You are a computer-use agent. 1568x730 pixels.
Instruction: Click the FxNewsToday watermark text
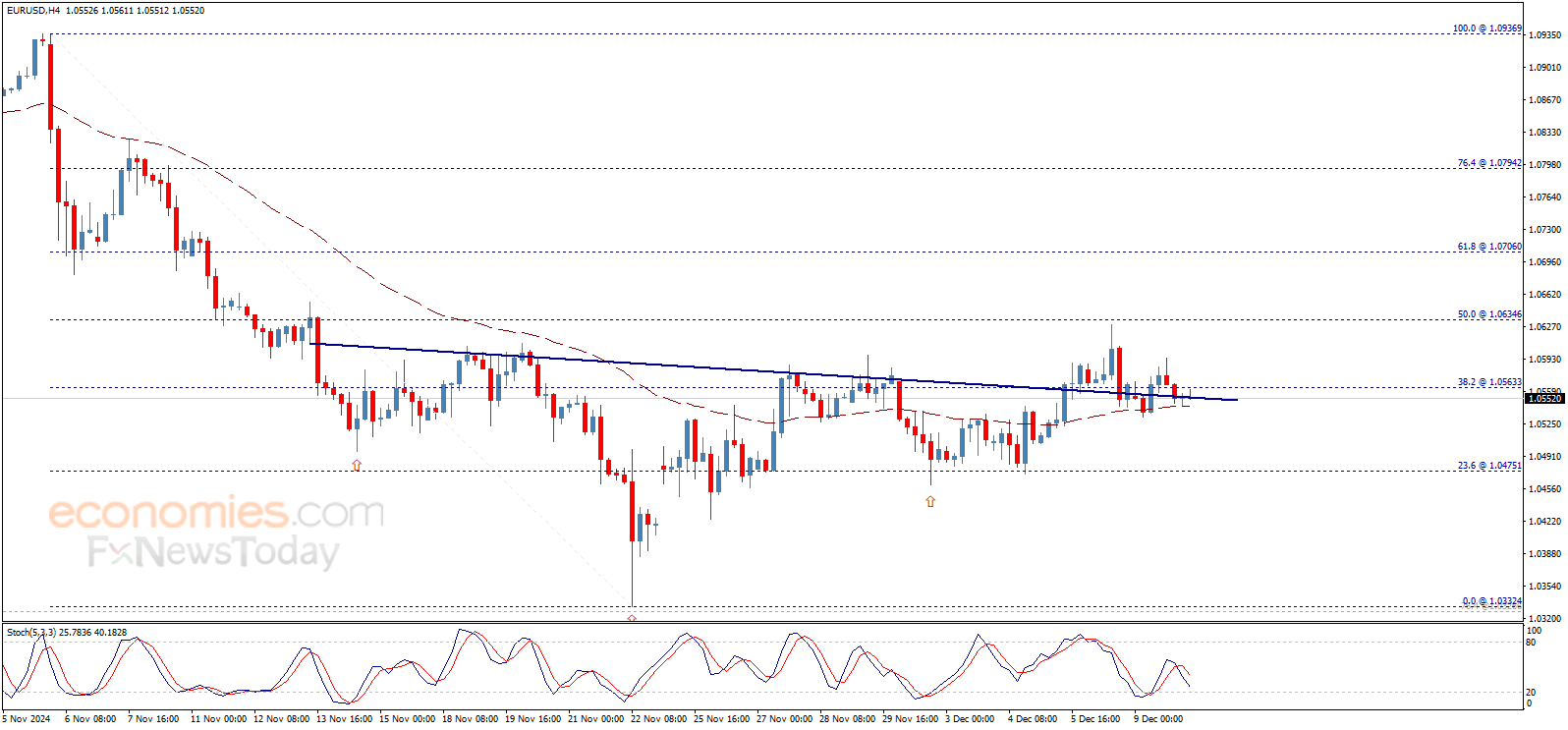213,552
